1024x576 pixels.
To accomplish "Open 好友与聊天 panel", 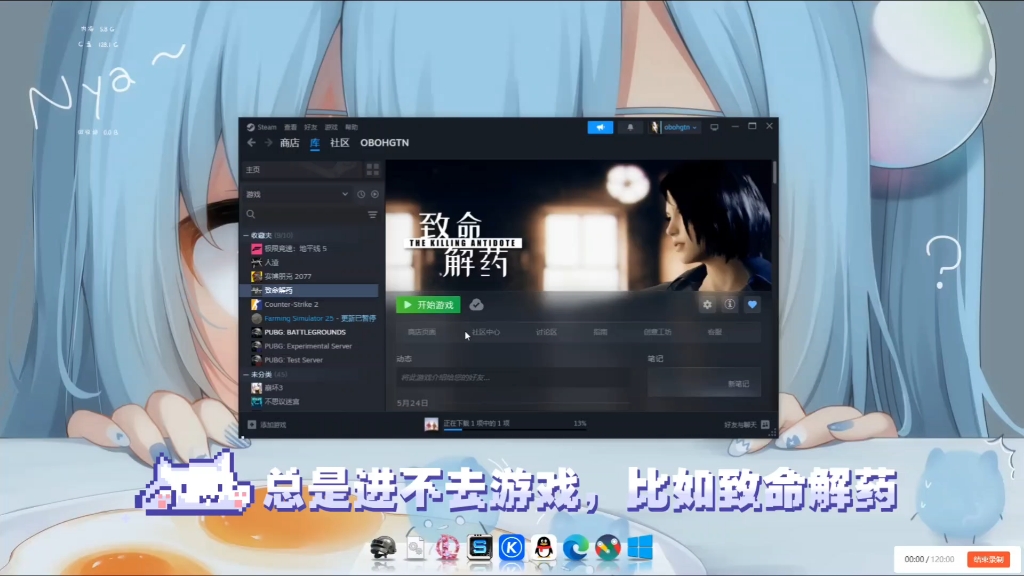I will [746, 425].
